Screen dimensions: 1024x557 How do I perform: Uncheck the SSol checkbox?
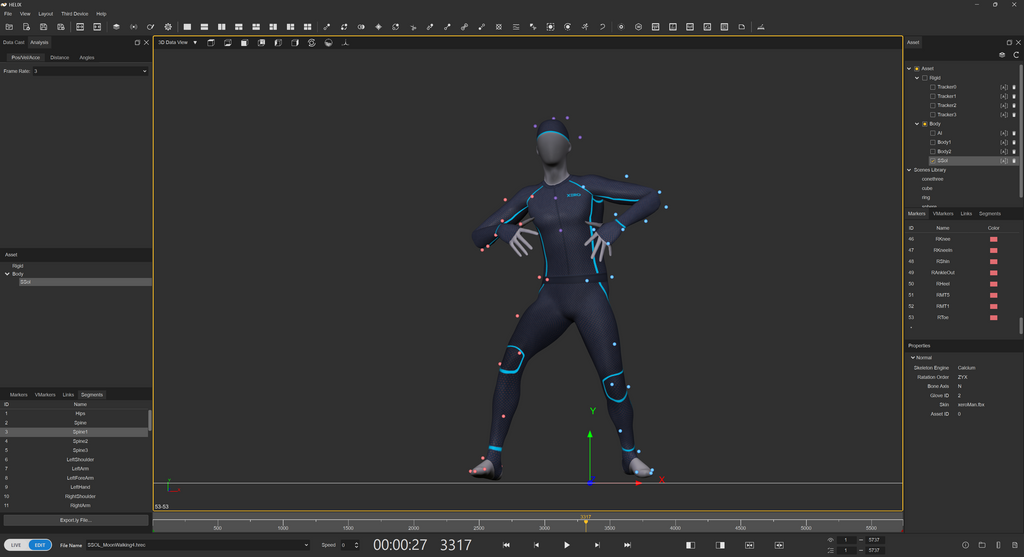(933, 161)
